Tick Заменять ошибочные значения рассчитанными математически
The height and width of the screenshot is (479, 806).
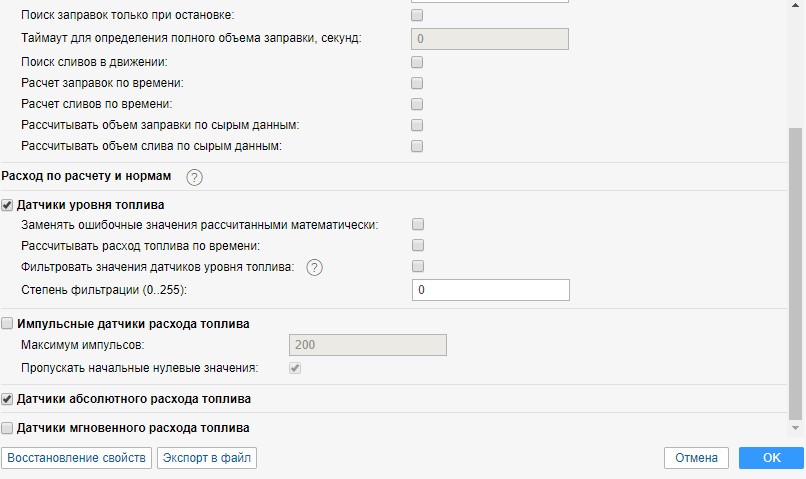pos(417,225)
